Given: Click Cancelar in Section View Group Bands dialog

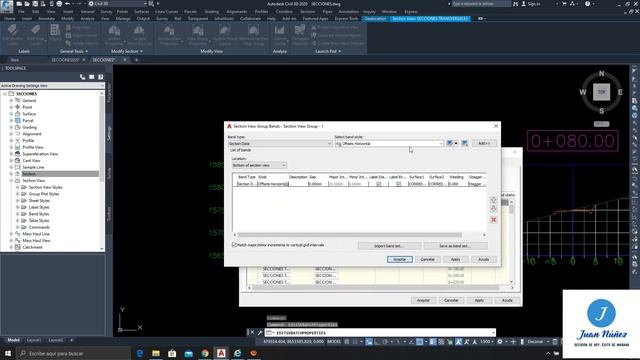Looking at the screenshot, I should point(427,260).
